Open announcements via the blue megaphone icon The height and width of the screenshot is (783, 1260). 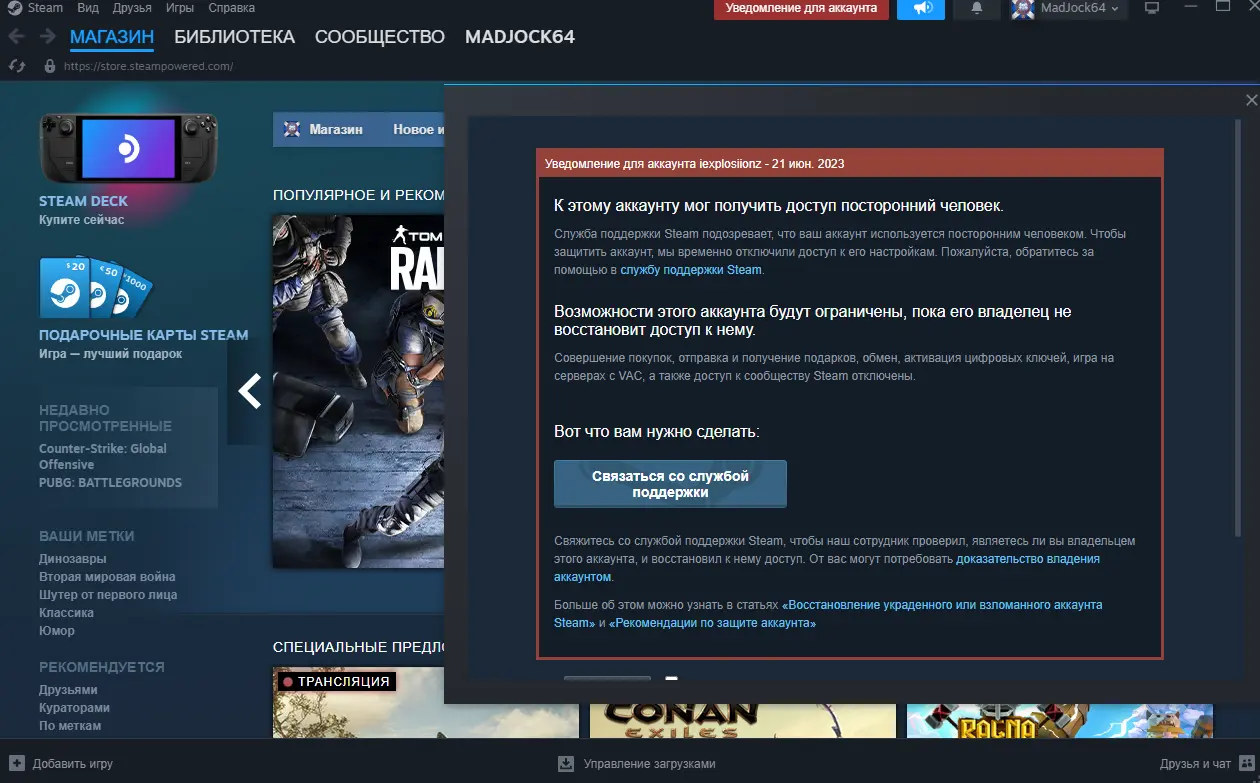click(921, 9)
